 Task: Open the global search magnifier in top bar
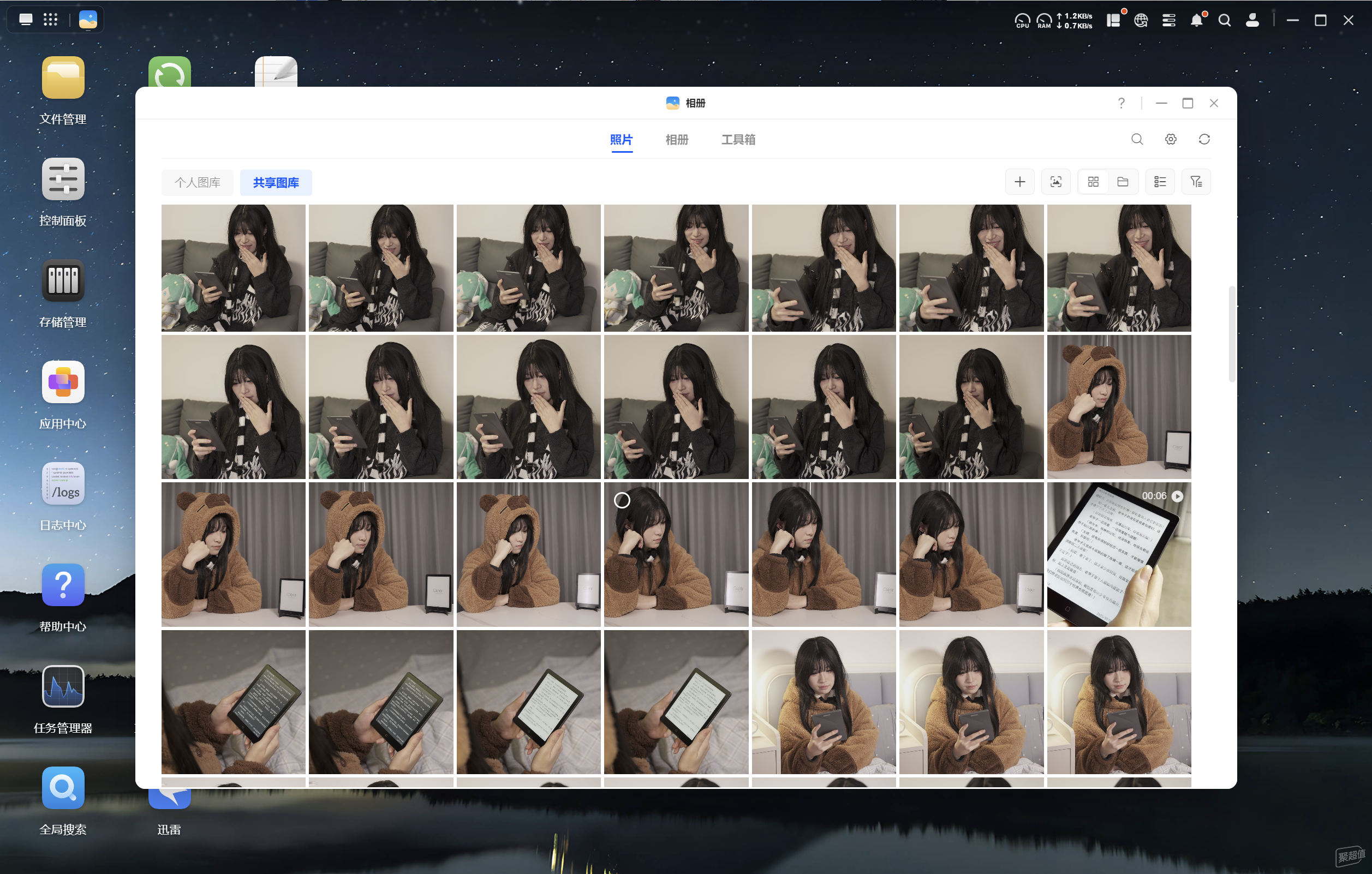pyautogui.click(x=1225, y=21)
